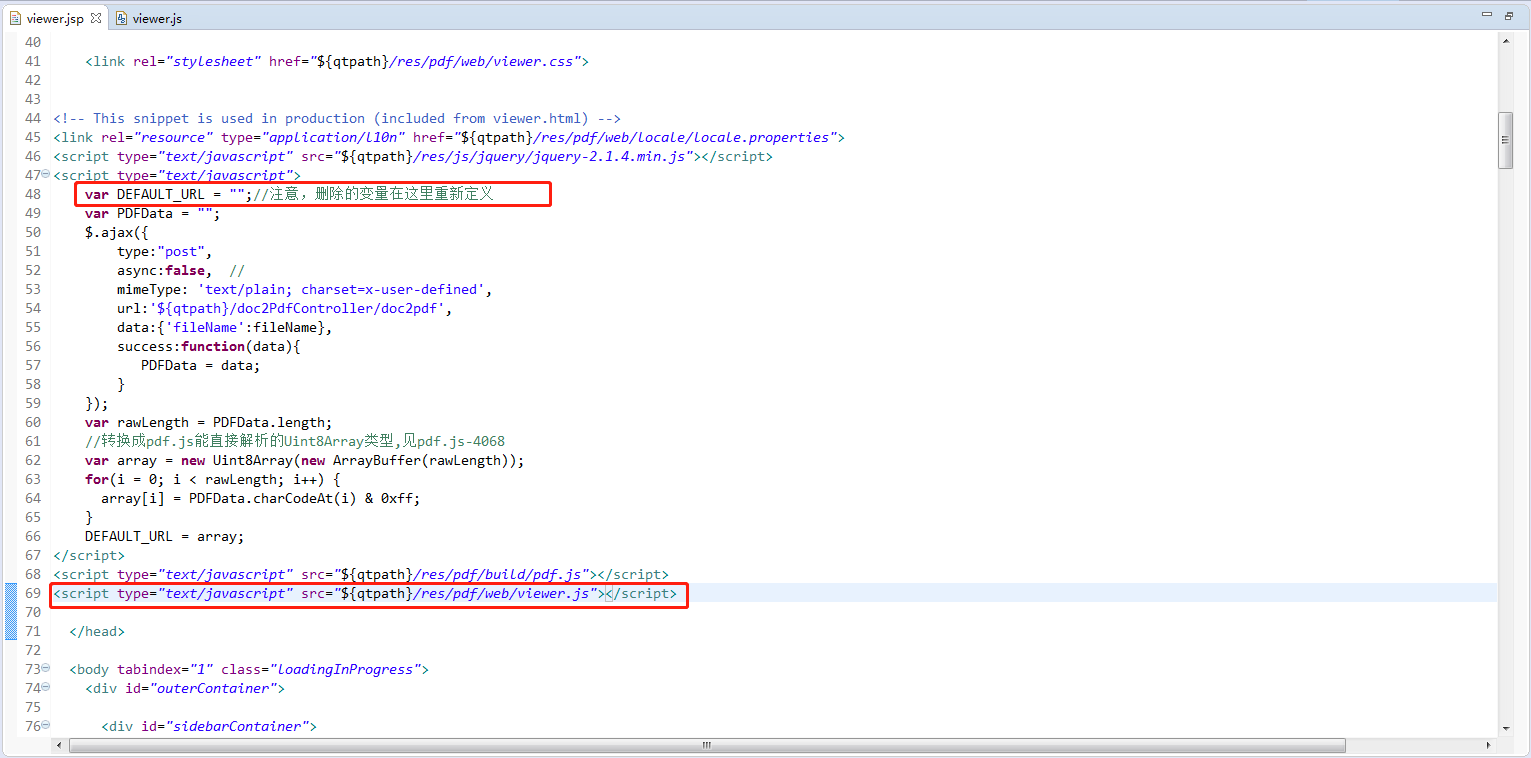This screenshot has height=758, width=1531.
Task: Click the doc2PdfController/doc2pdf url line
Action: click(285, 308)
